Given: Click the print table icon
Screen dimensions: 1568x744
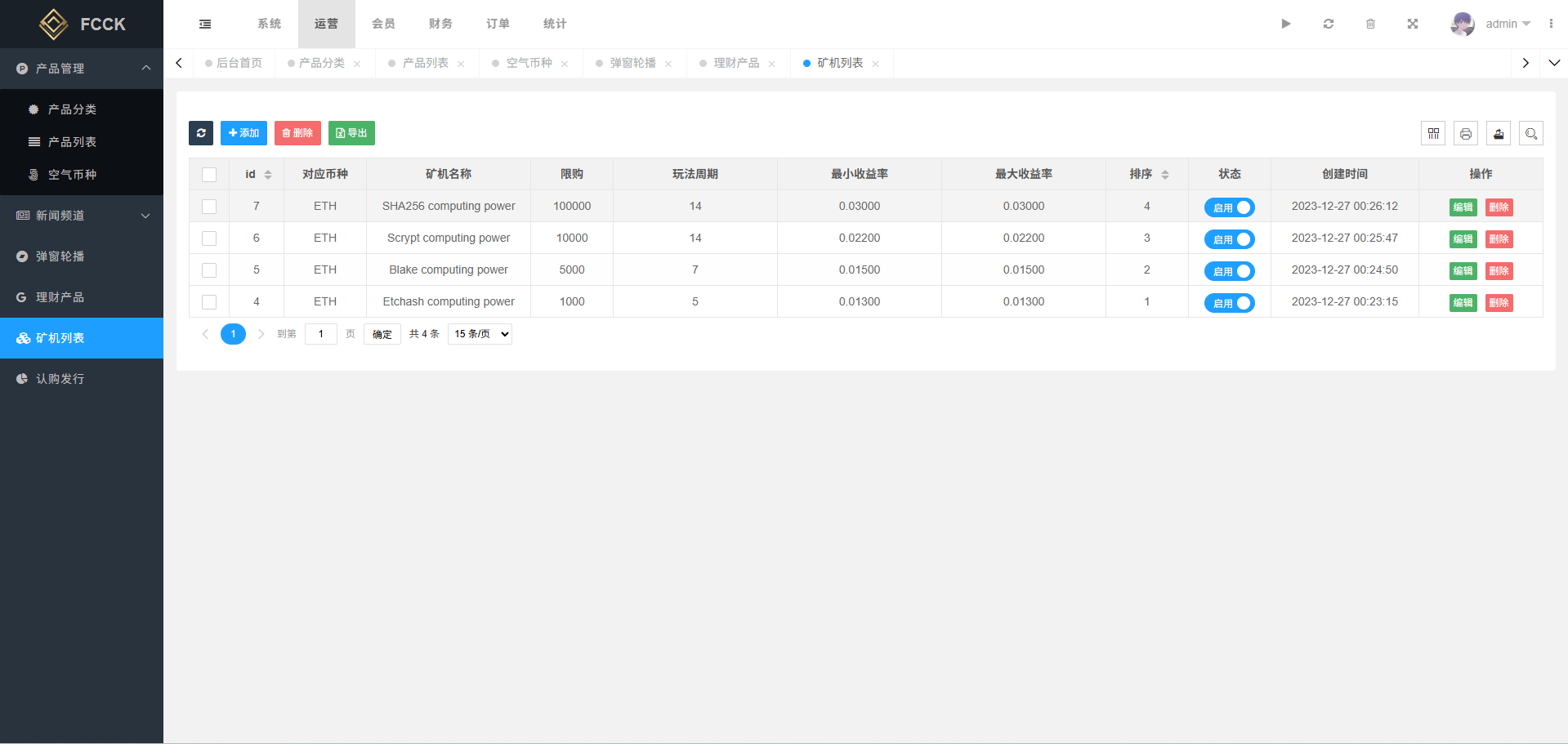Looking at the screenshot, I should click(x=1466, y=134).
